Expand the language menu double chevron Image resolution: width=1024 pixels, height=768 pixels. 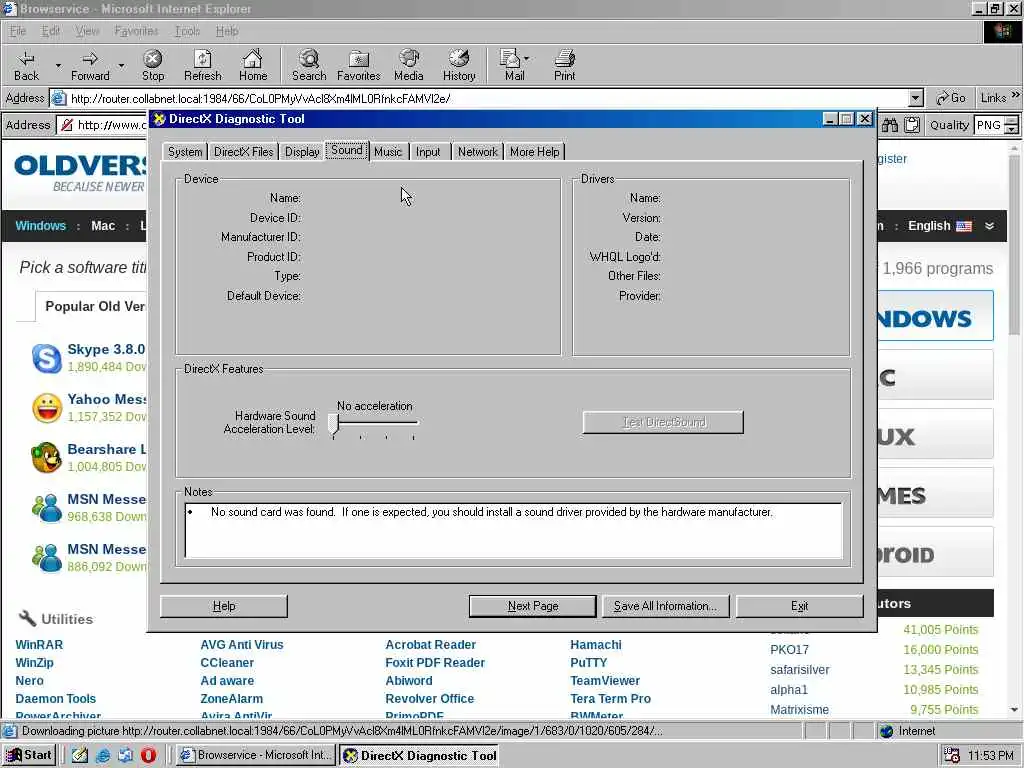pyautogui.click(x=989, y=226)
